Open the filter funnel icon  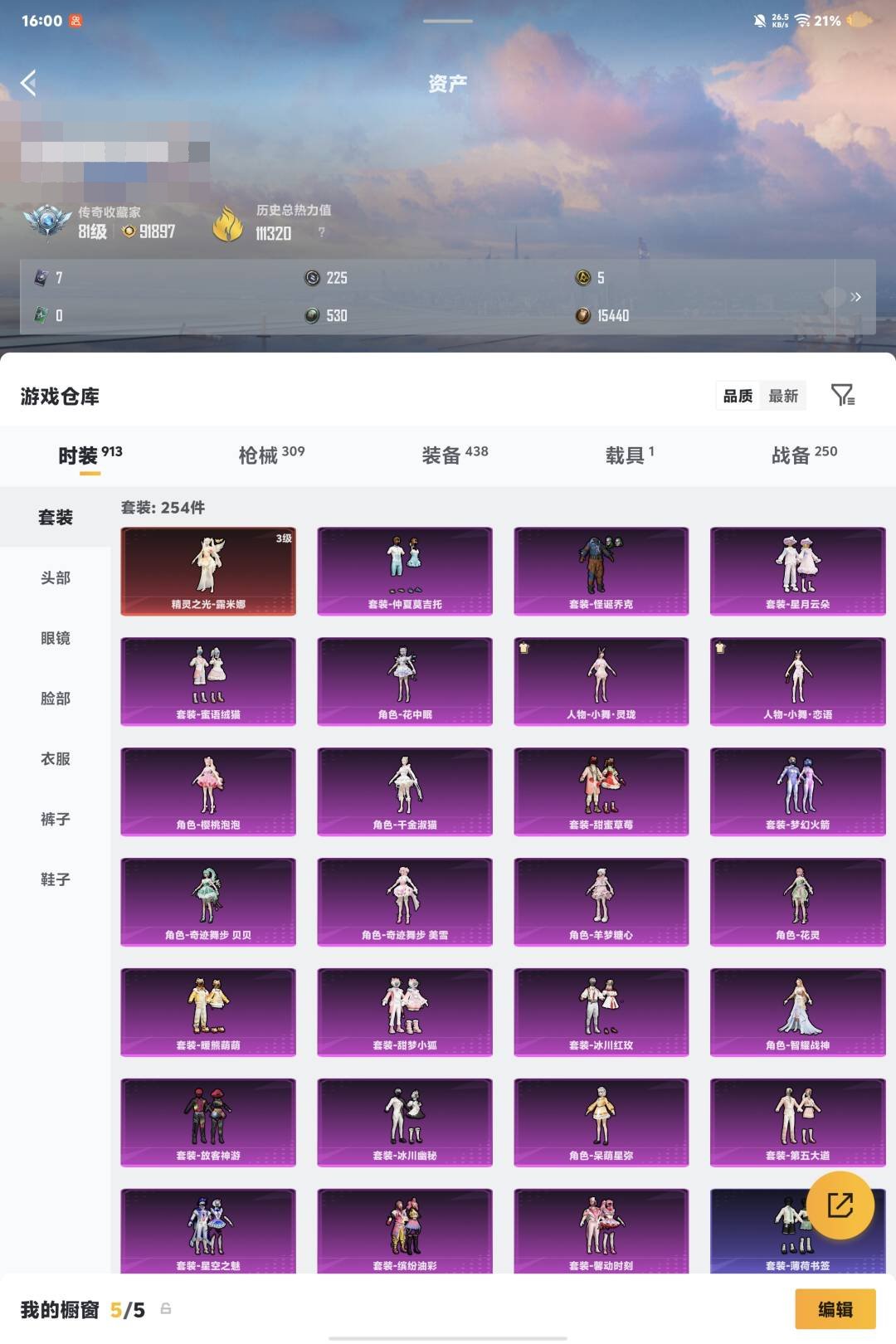tap(843, 395)
